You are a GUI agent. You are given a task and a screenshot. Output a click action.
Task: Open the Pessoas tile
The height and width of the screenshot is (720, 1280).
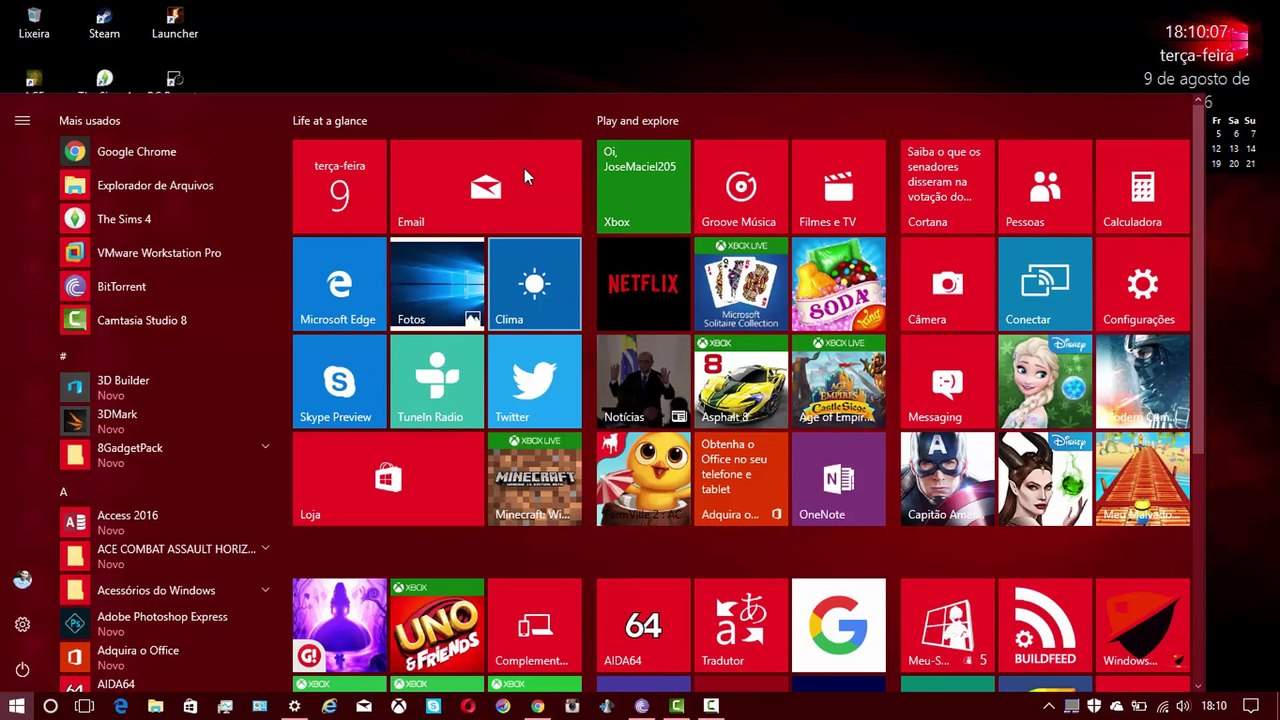(x=1045, y=187)
